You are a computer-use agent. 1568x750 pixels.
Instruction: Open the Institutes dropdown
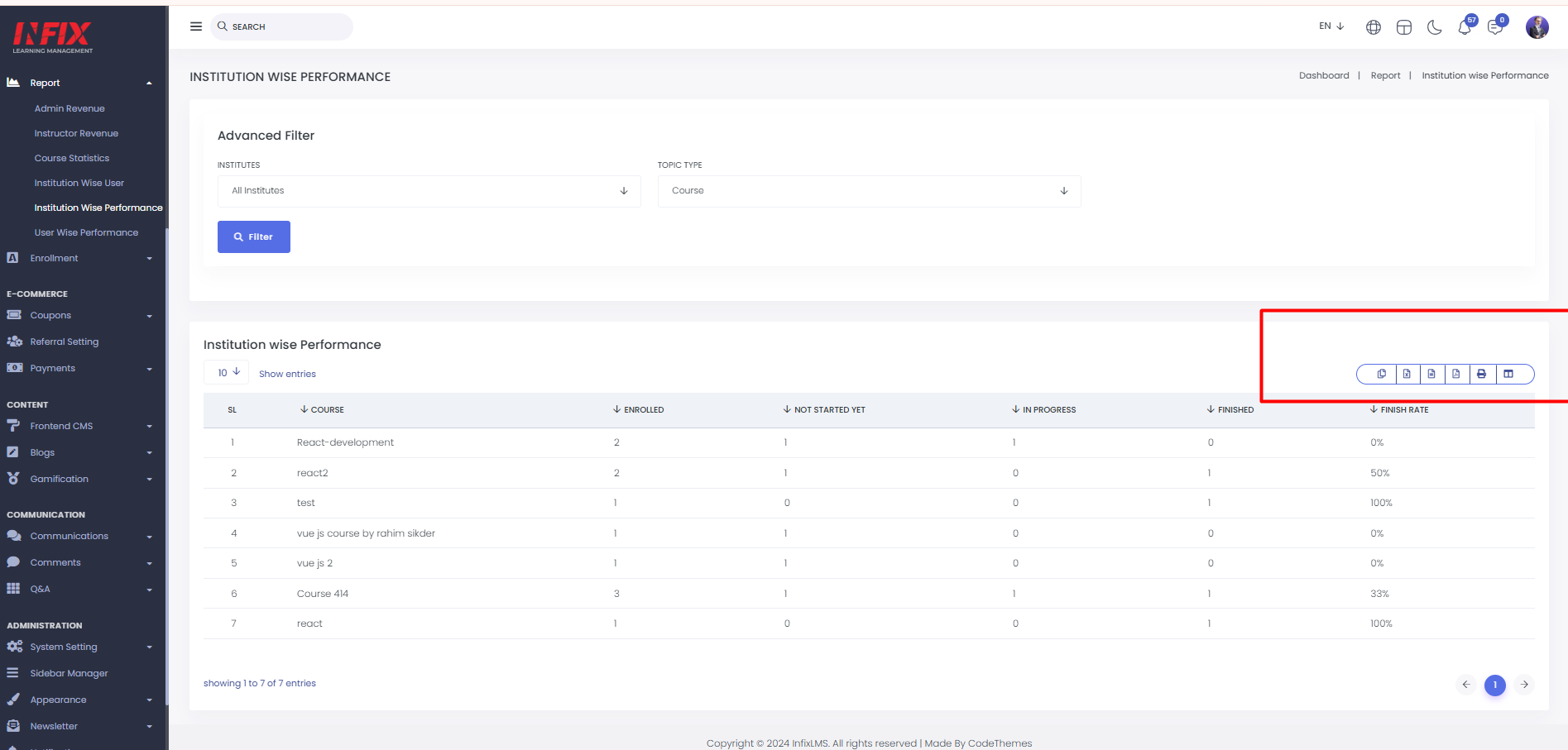(429, 191)
